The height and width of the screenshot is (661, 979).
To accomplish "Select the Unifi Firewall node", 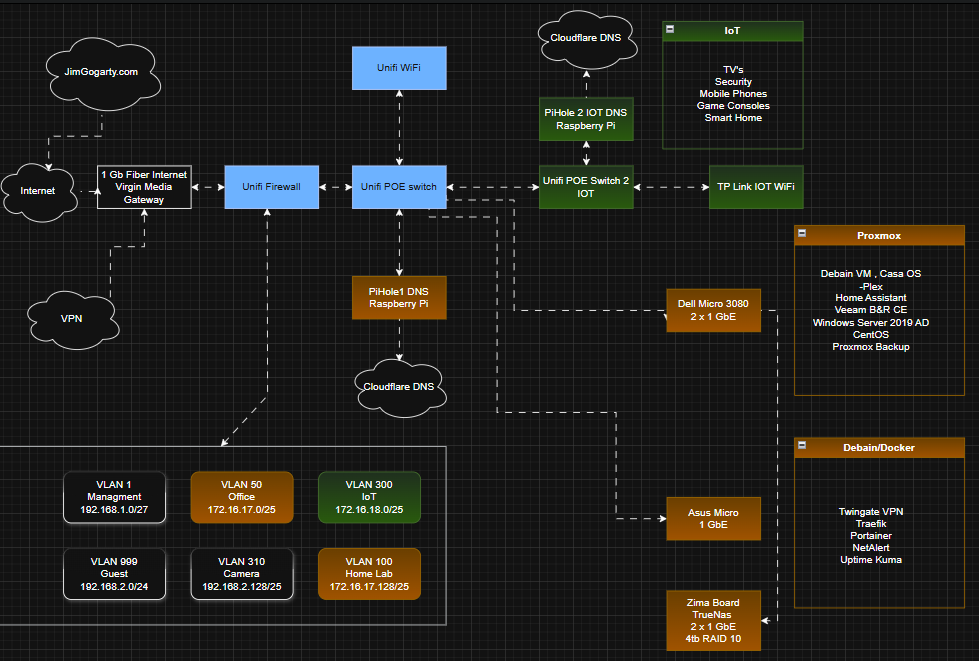I will (272, 187).
